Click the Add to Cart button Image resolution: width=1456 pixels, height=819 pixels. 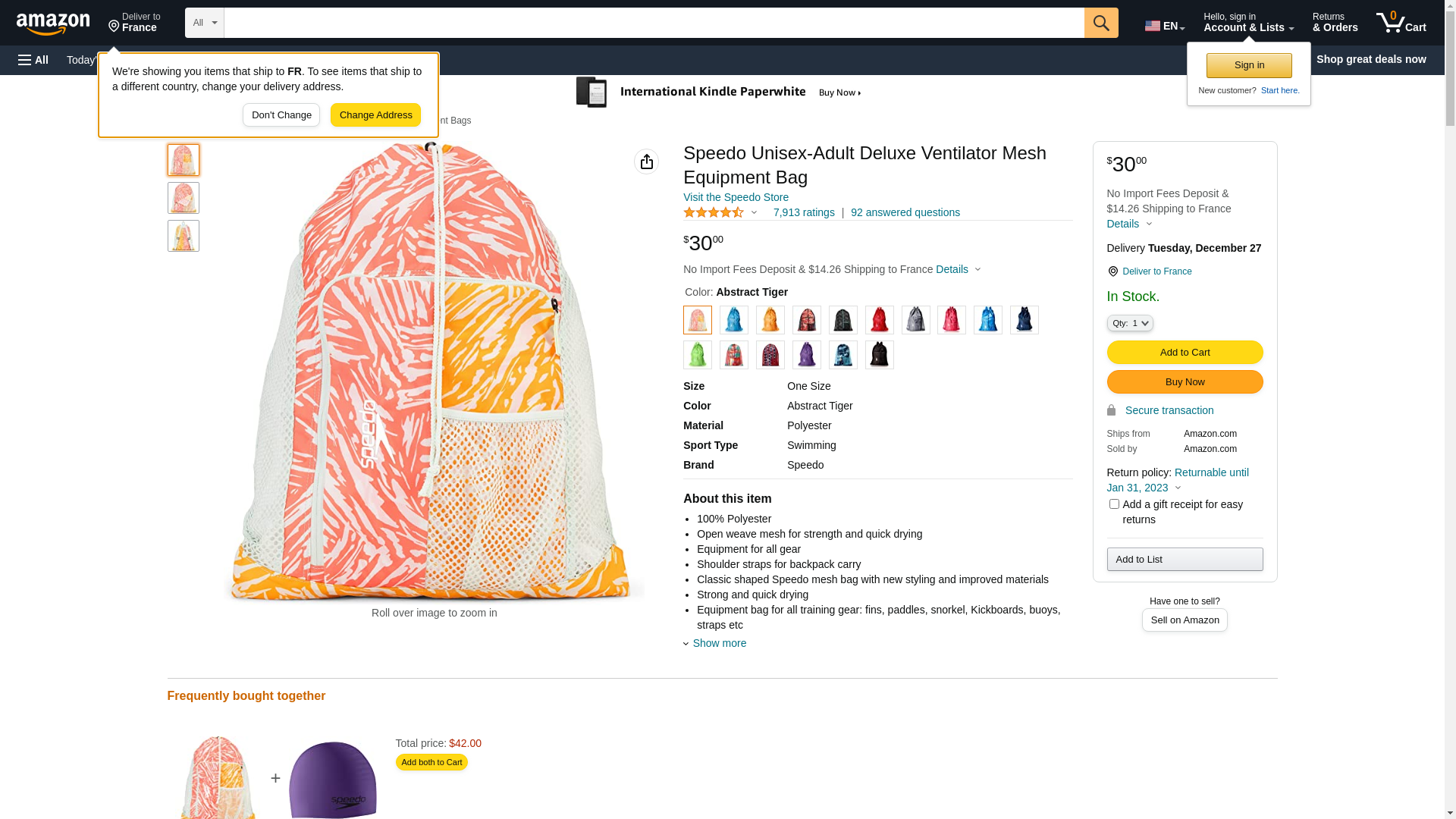pyautogui.click(x=1185, y=352)
